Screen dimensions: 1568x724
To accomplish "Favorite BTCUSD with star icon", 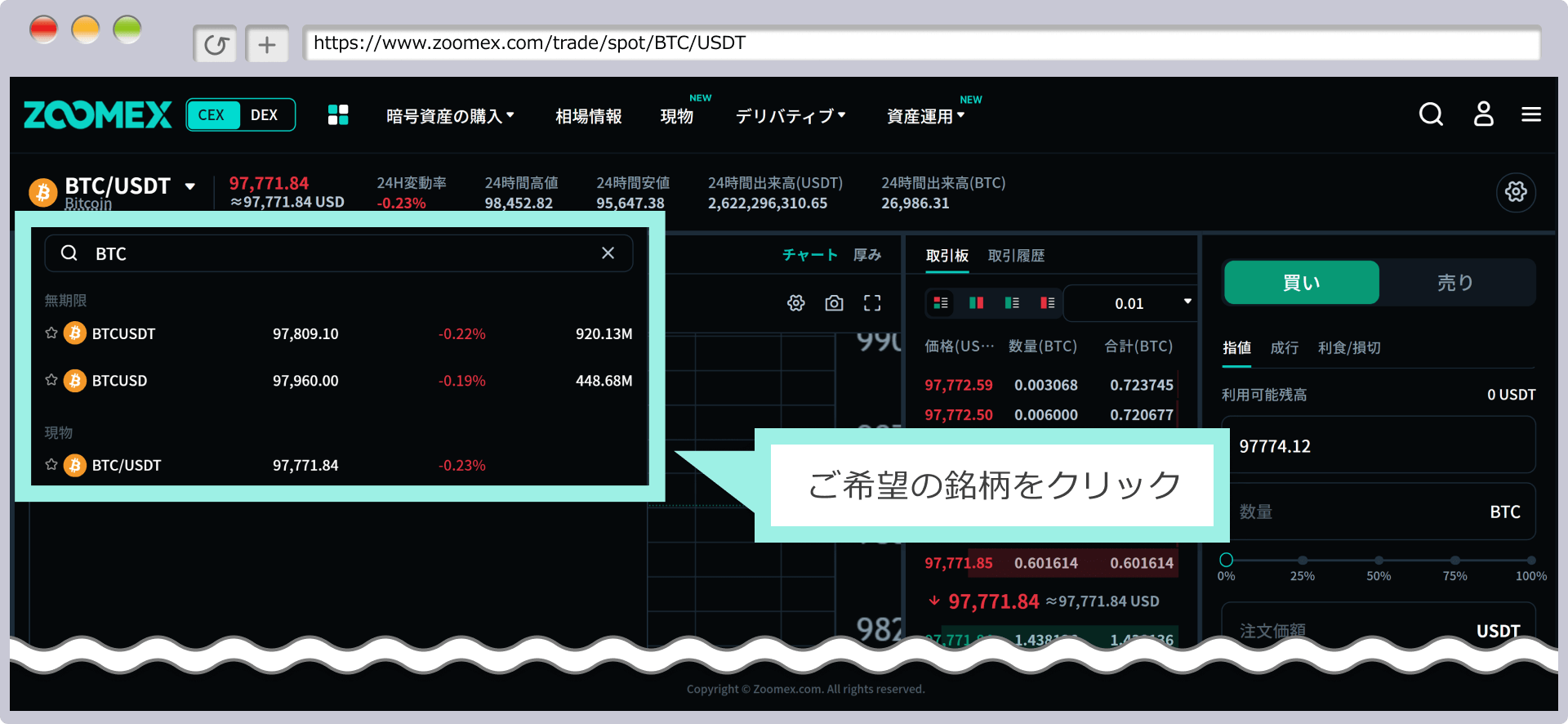I will [x=51, y=380].
